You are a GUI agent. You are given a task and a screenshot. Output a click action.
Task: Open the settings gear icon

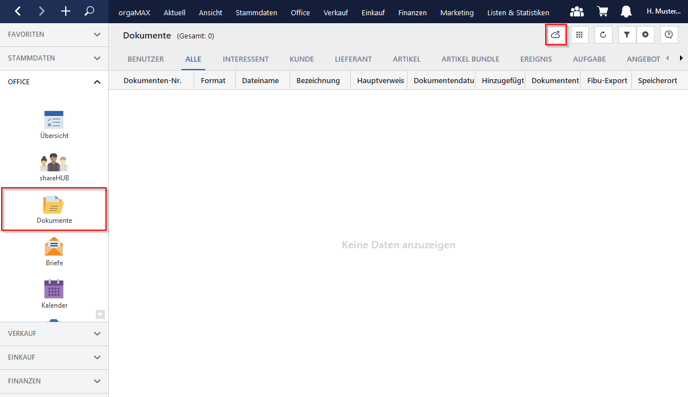point(645,35)
